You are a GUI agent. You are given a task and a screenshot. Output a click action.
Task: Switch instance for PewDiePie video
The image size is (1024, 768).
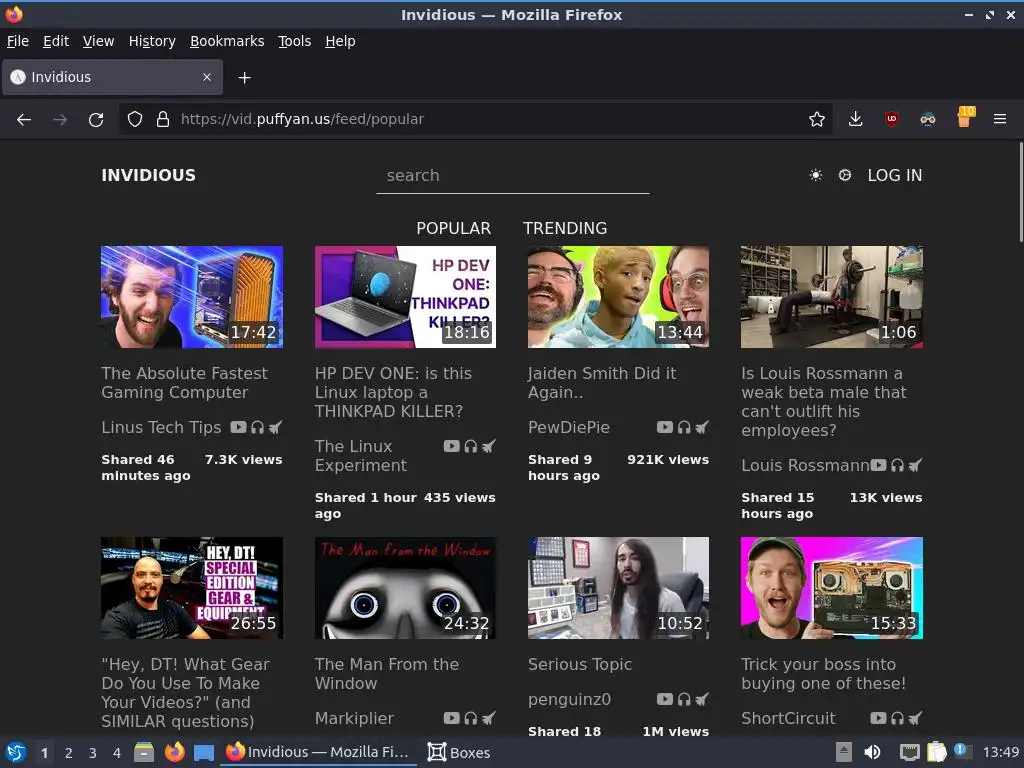coord(702,427)
